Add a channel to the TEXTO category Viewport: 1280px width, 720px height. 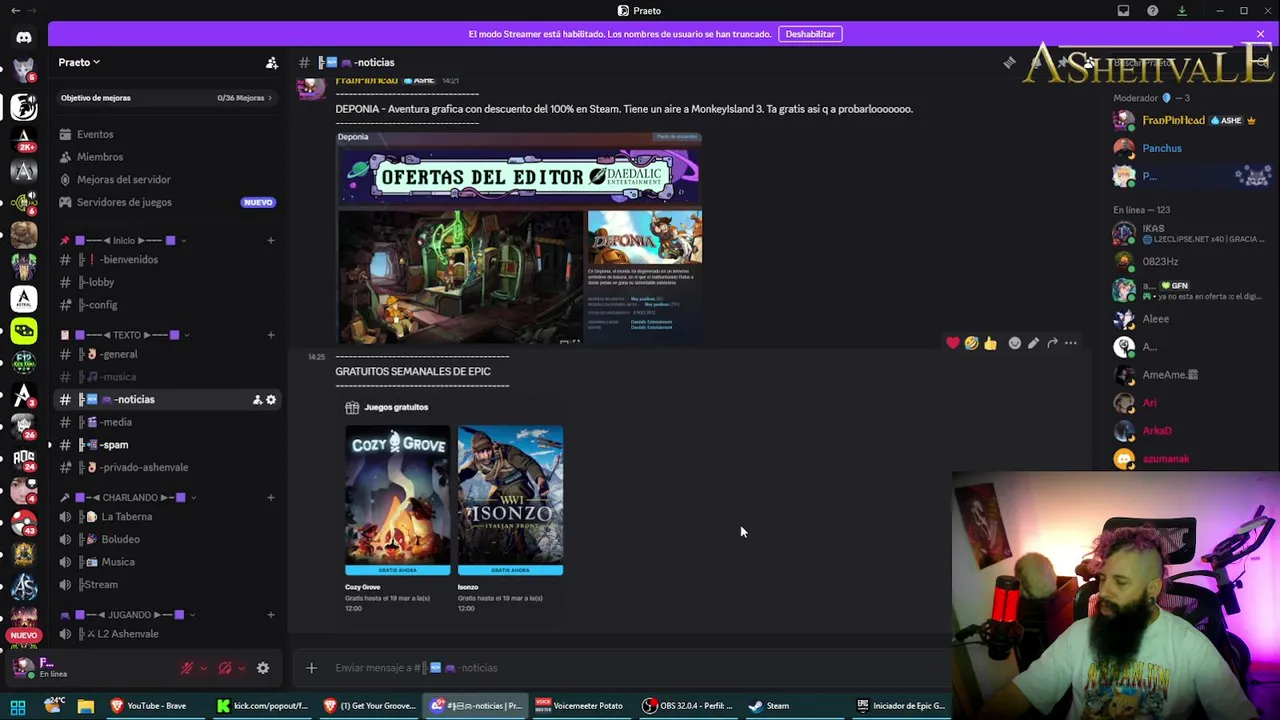[x=270, y=335]
